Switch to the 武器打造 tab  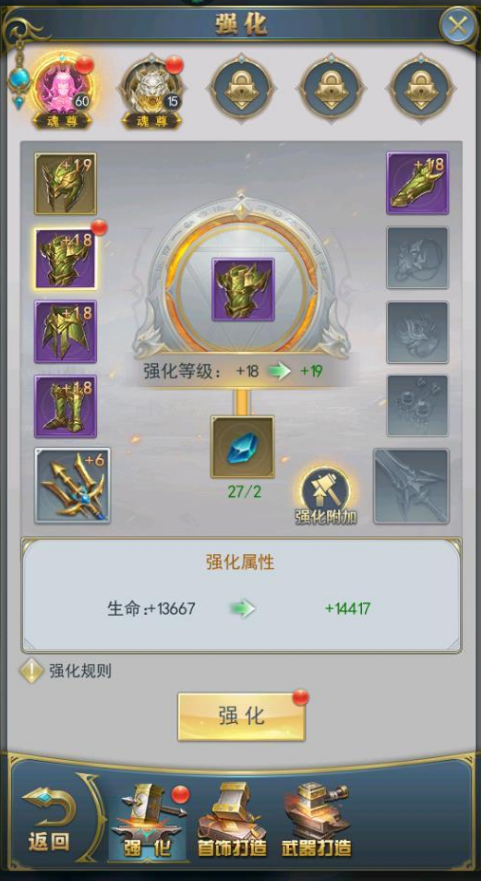click(316, 820)
